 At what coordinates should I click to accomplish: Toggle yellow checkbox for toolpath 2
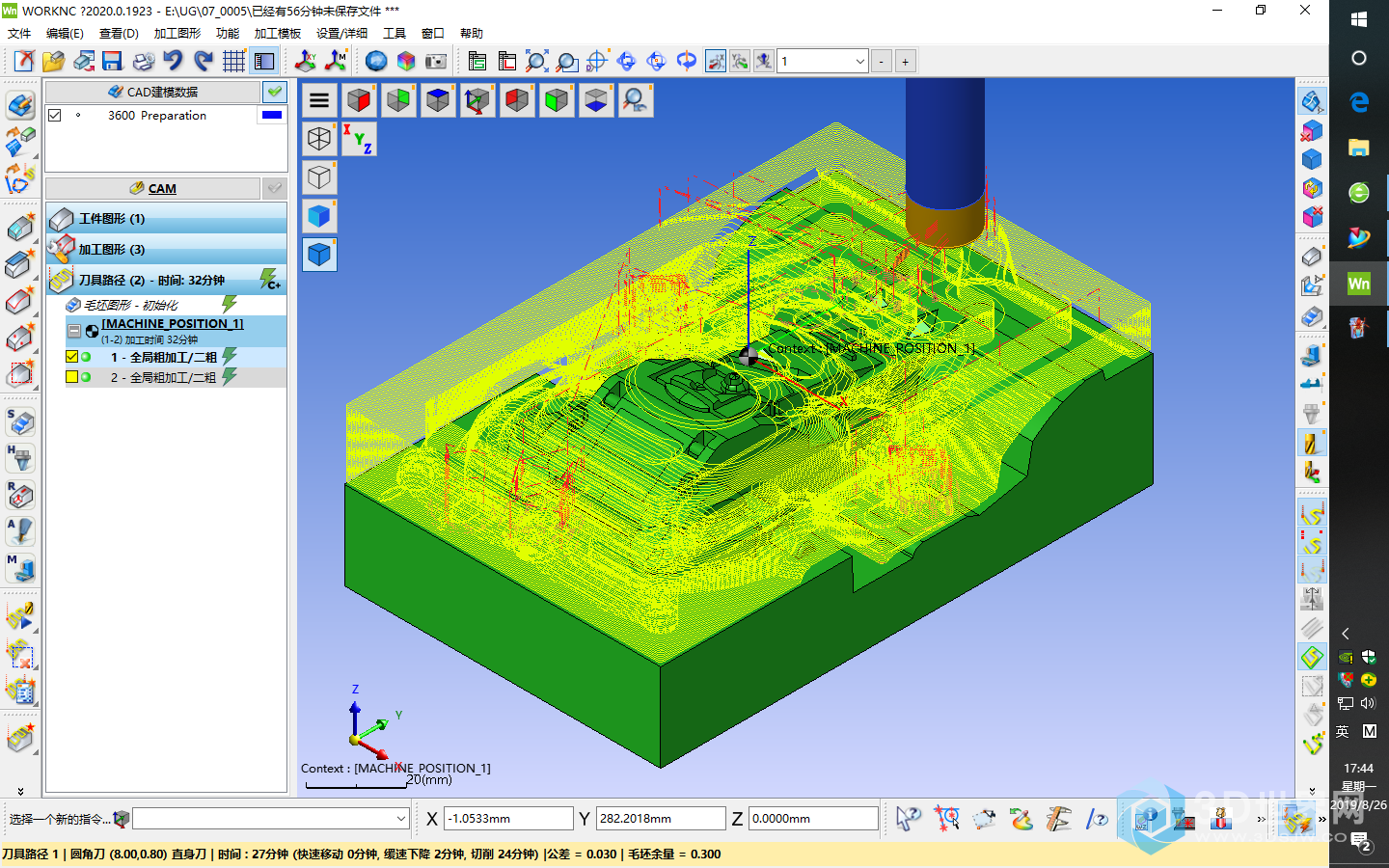click(x=71, y=377)
